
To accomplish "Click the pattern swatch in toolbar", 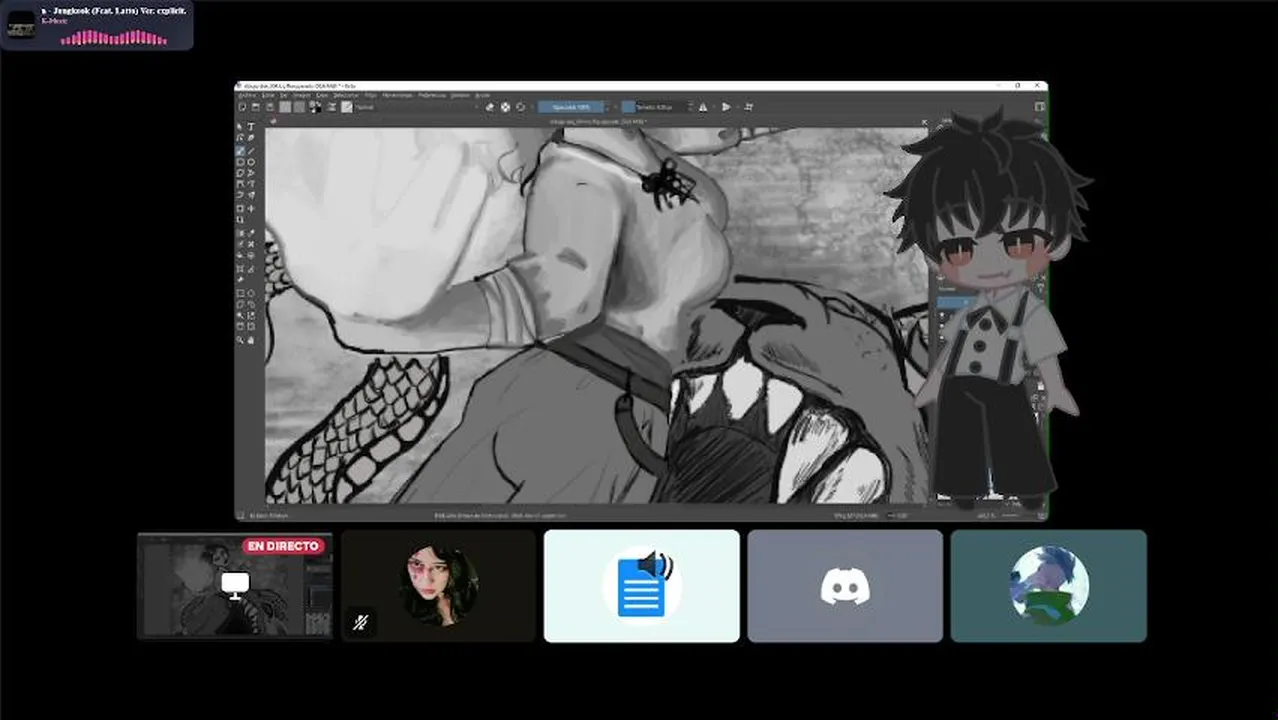I will pos(299,107).
